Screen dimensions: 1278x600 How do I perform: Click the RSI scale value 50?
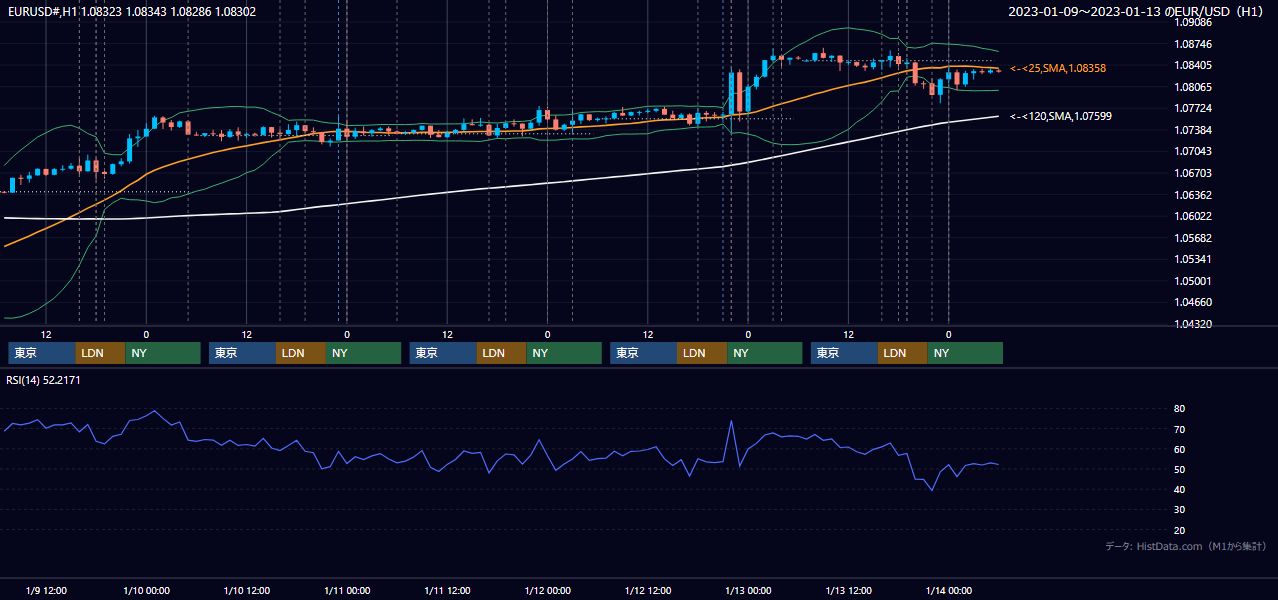click(1179, 469)
